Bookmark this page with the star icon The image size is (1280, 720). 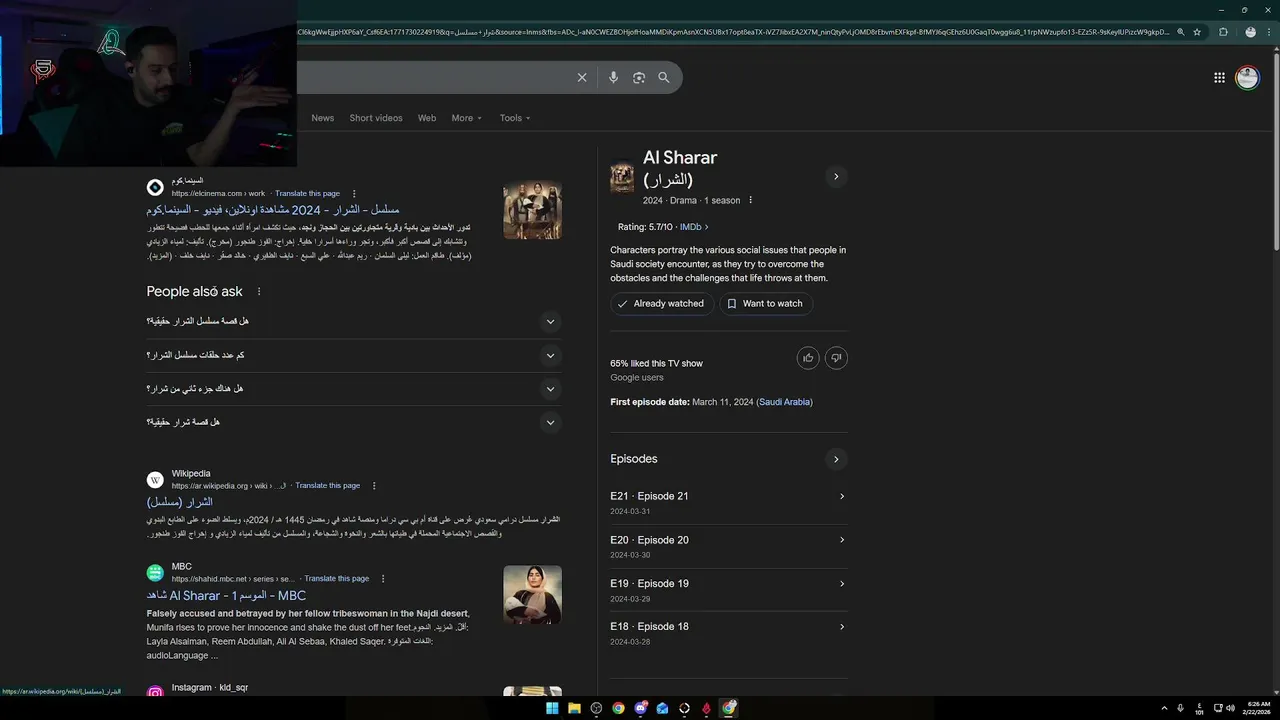[1197, 32]
